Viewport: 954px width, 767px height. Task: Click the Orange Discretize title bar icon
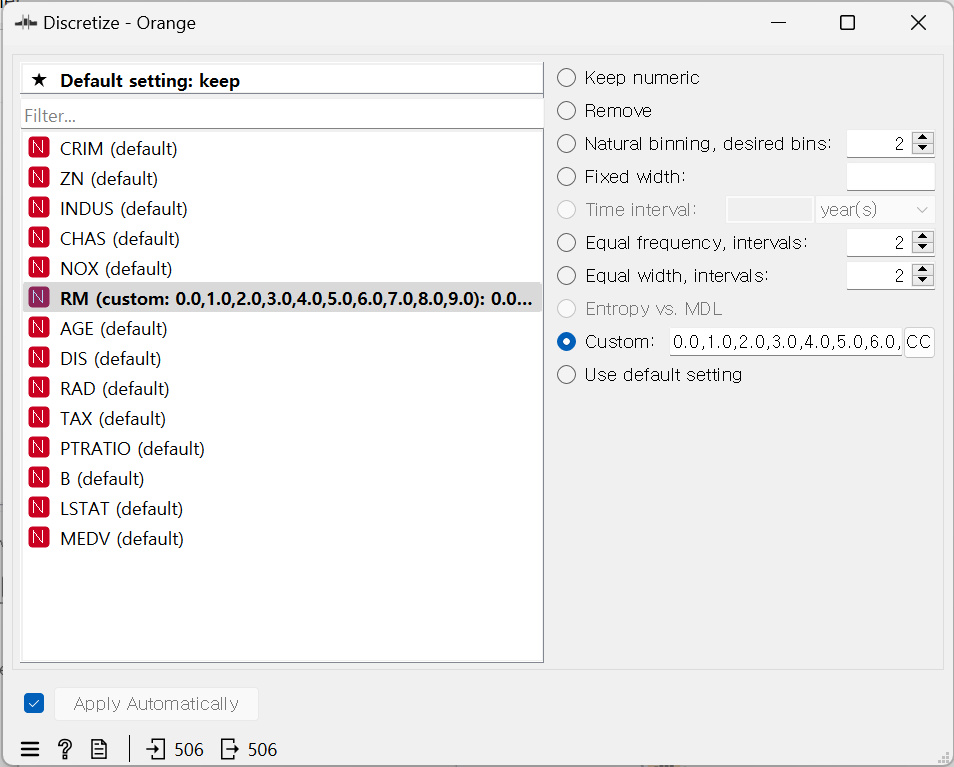click(x=26, y=23)
